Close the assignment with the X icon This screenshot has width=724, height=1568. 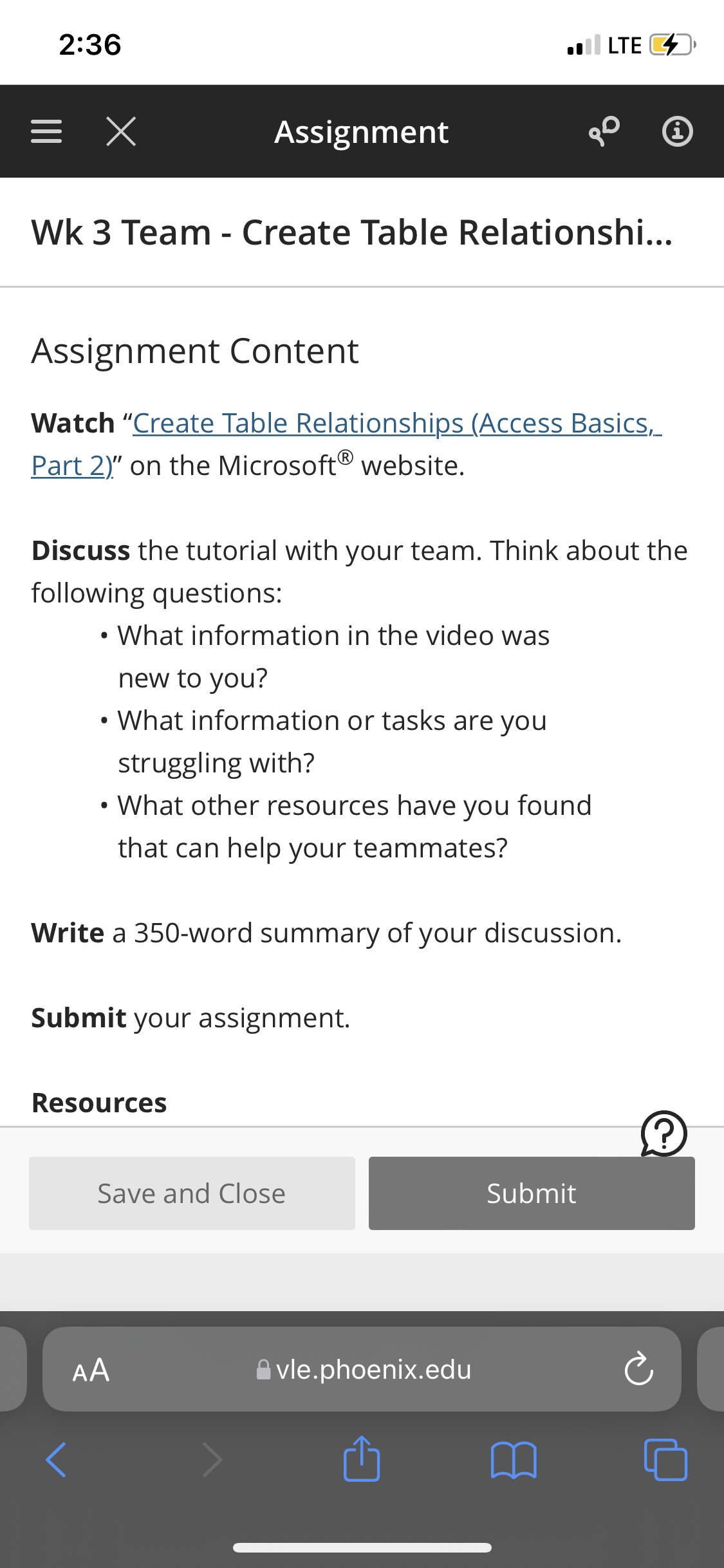[x=121, y=132]
